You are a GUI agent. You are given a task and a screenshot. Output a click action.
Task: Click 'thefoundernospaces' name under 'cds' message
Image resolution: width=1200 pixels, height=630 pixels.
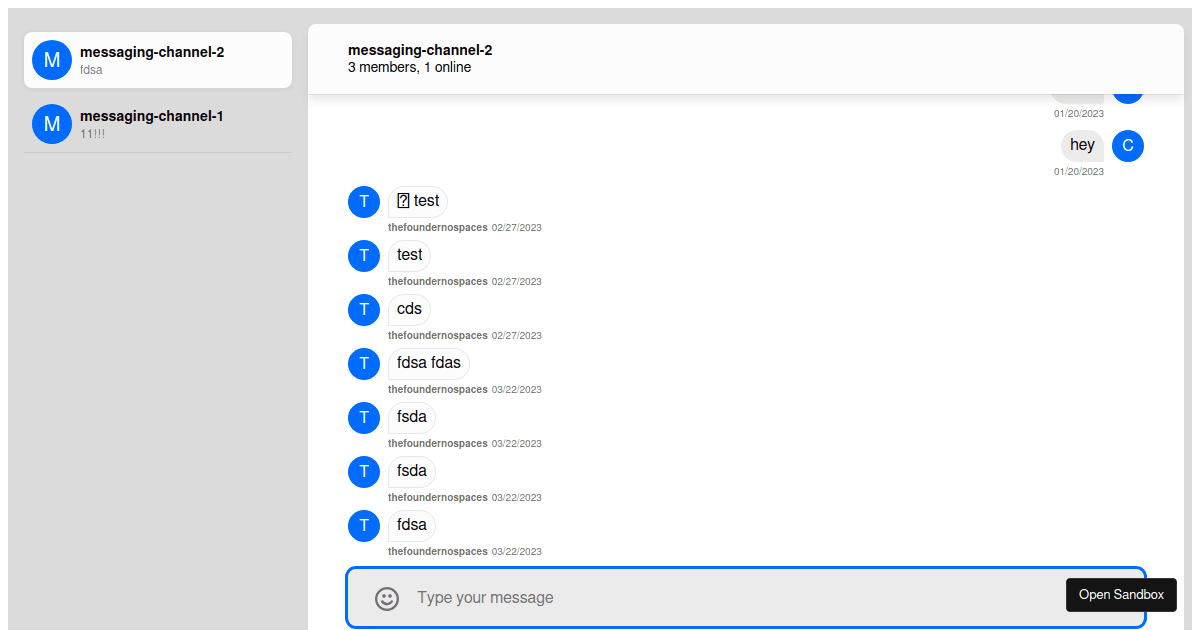point(438,336)
